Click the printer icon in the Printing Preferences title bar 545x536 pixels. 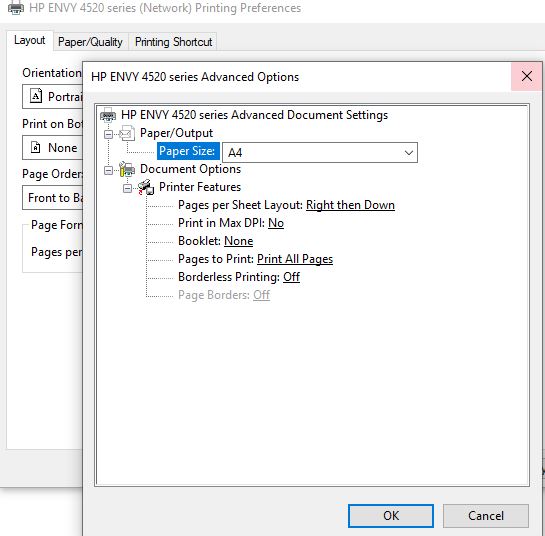(x=16, y=8)
